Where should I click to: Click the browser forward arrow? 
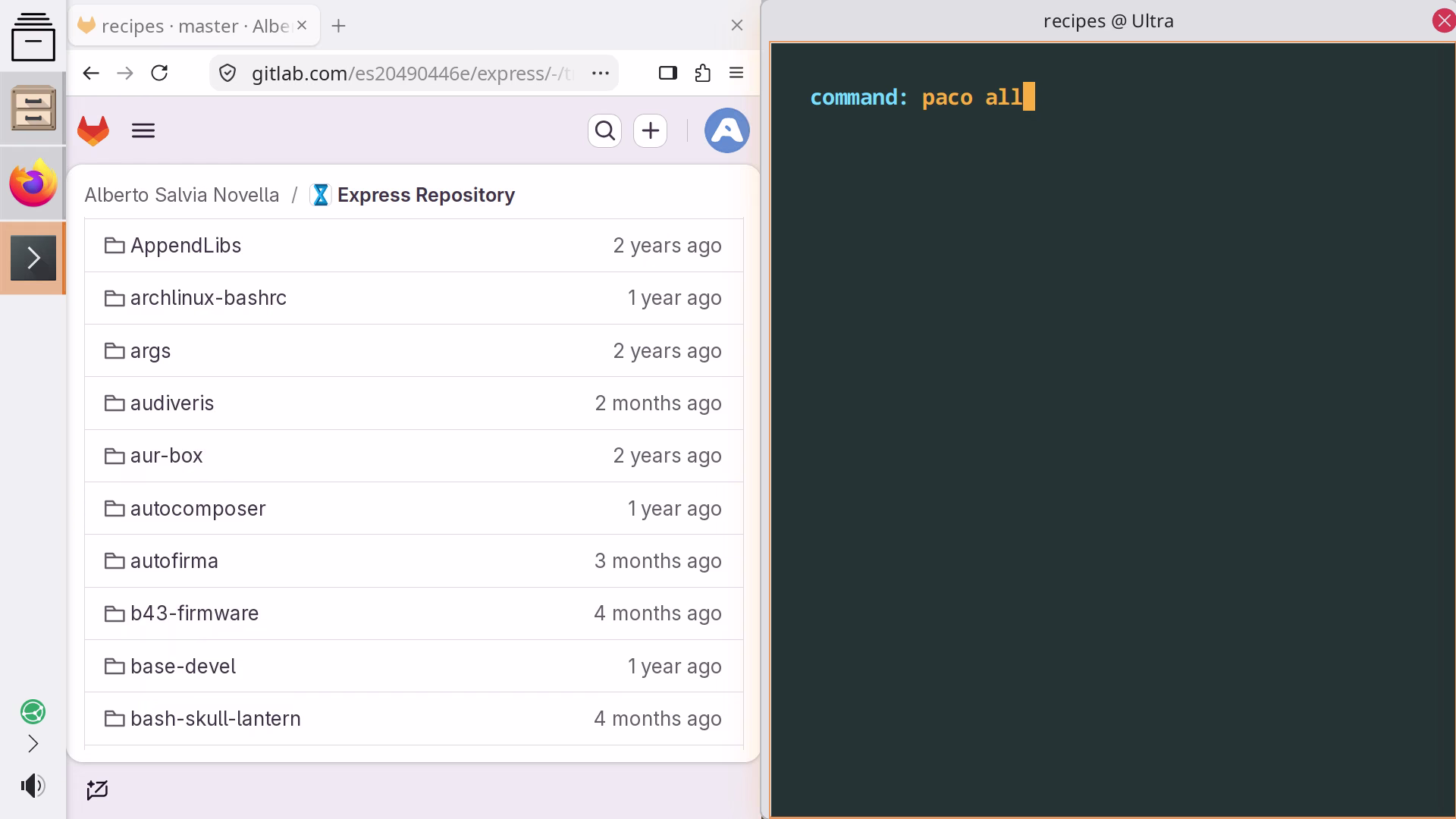pos(125,73)
